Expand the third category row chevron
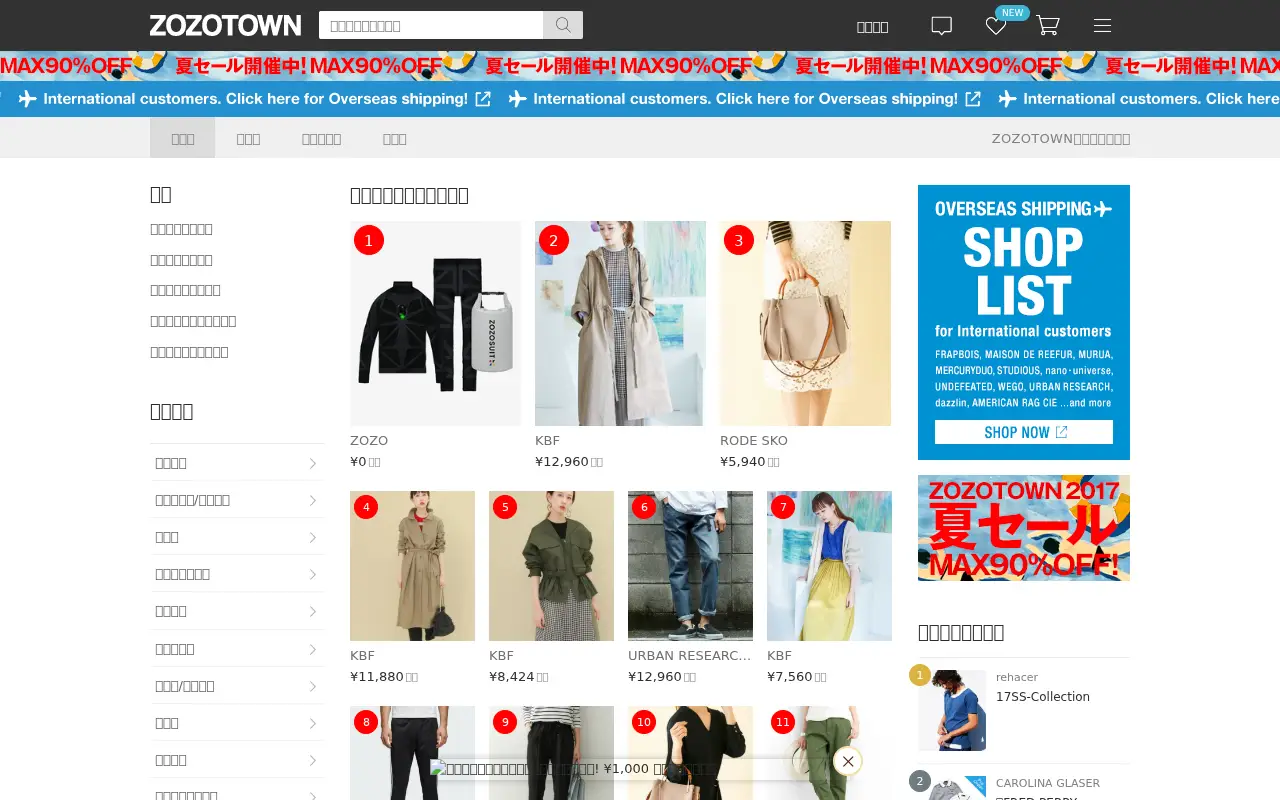This screenshot has height=800, width=1280. click(312, 537)
